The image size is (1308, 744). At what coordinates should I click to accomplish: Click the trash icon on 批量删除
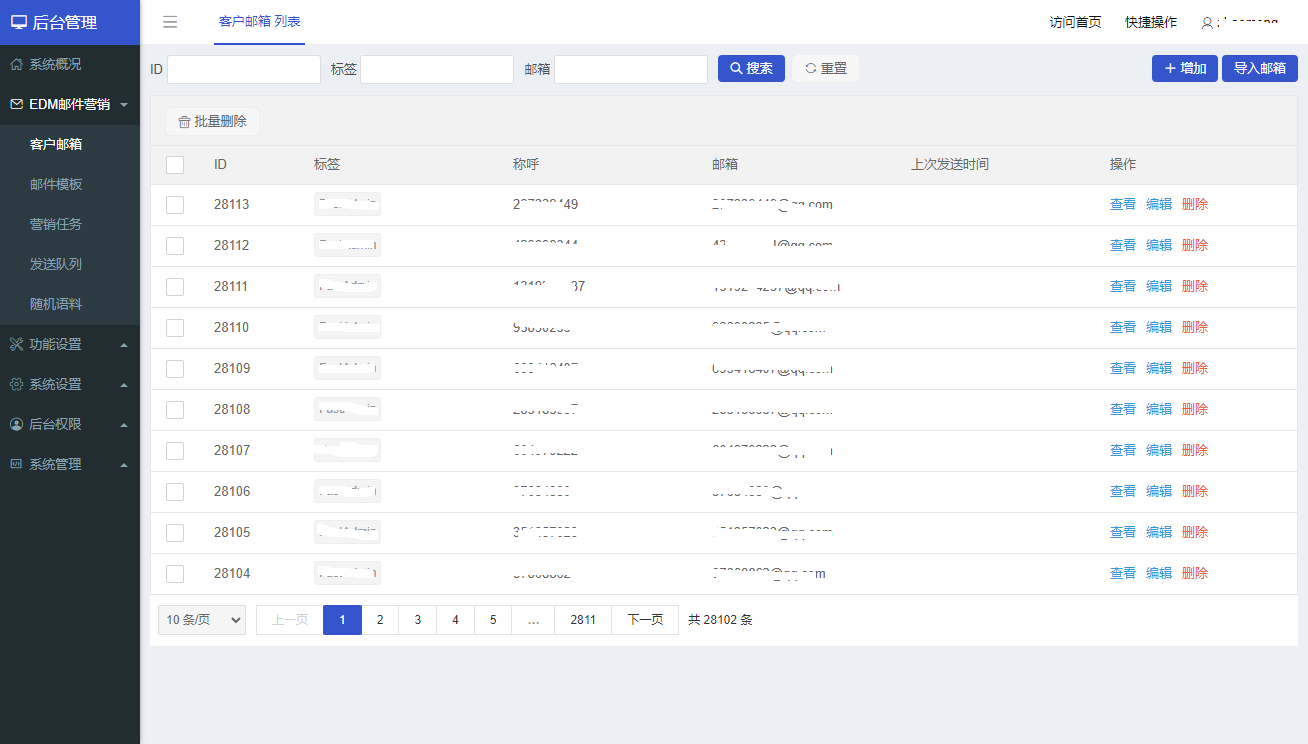click(184, 120)
